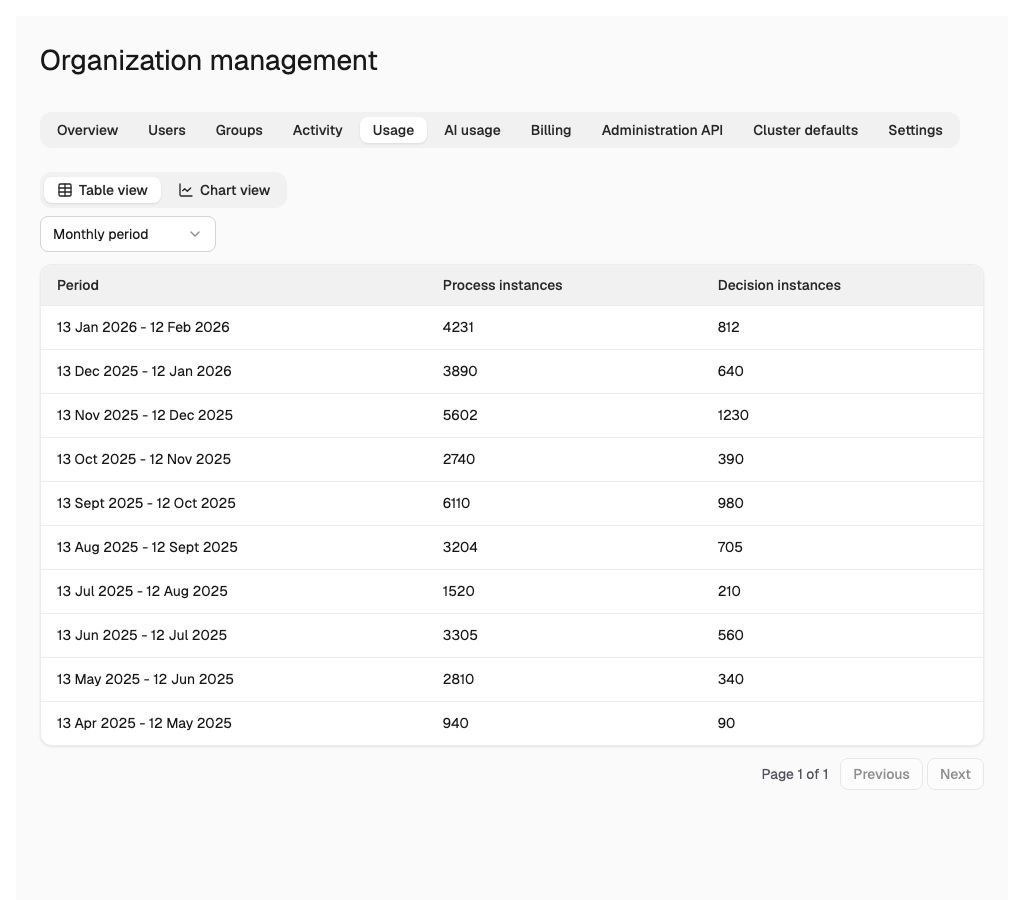This screenshot has width=1024, height=900.
Task: Click the Period column header
Action: pos(78,285)
